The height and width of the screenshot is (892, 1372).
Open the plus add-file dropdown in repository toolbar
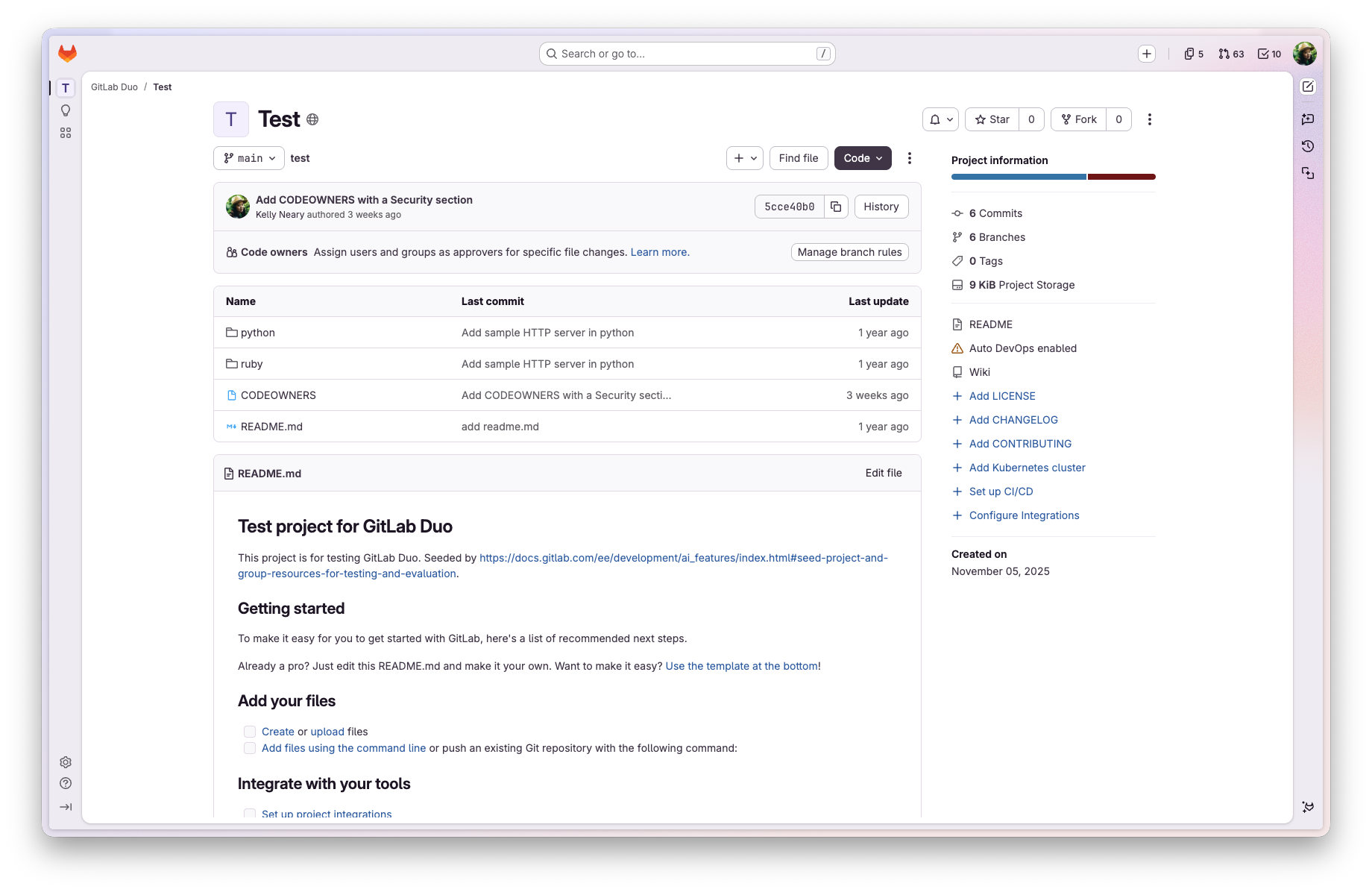[745, 158]
